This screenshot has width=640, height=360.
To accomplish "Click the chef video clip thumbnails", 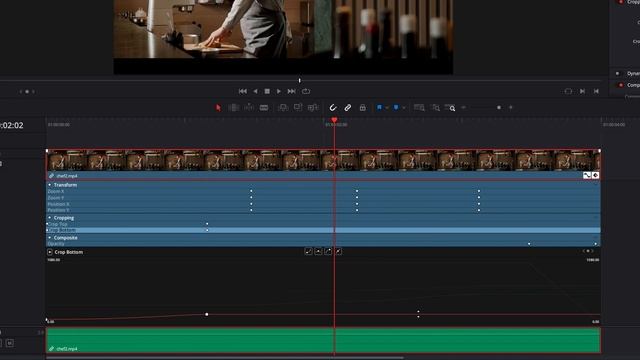I will [323, 160].
